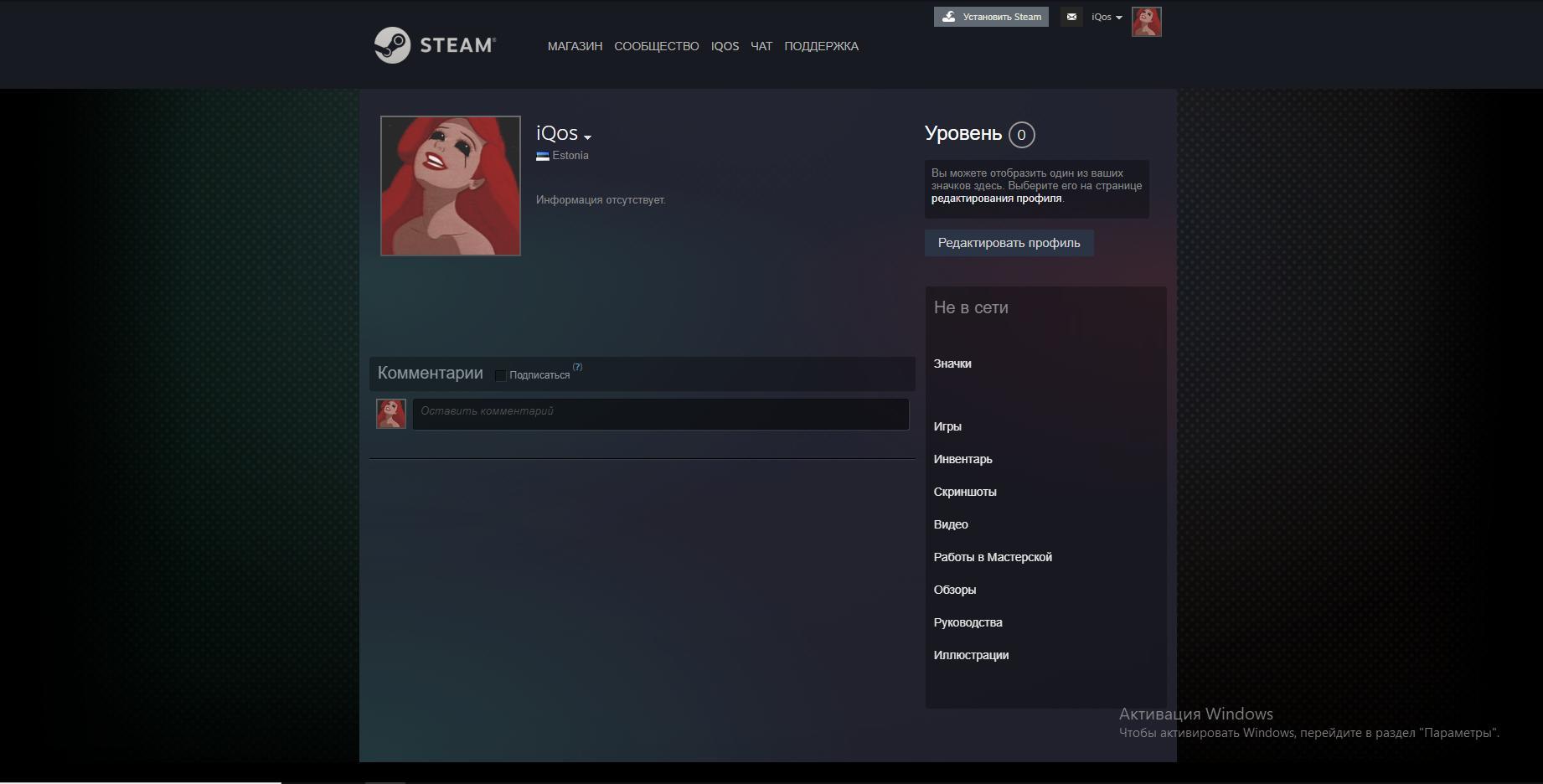Click the small avatar in top-right corner

click(x=1146, y=22)
